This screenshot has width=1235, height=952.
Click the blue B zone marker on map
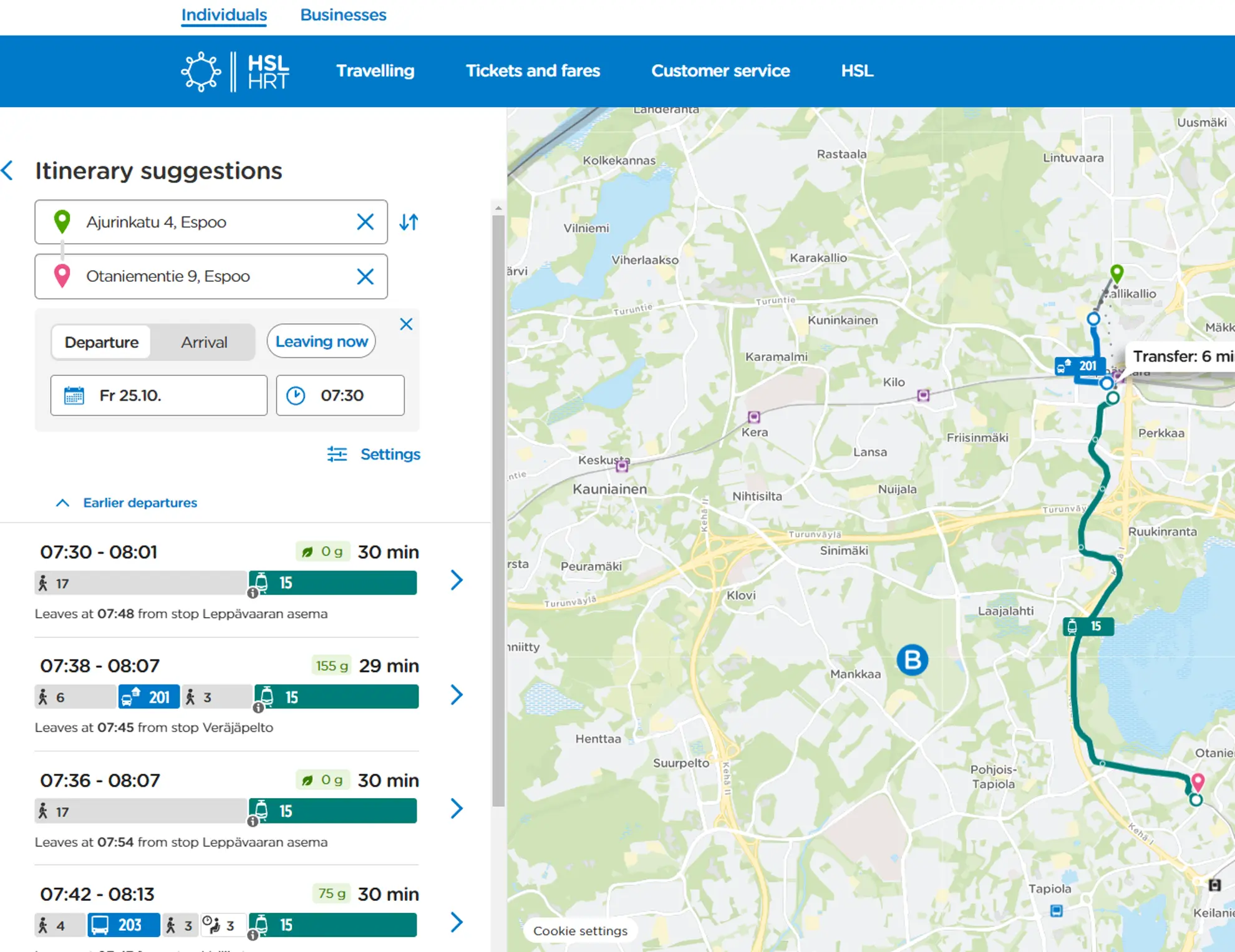912,660
